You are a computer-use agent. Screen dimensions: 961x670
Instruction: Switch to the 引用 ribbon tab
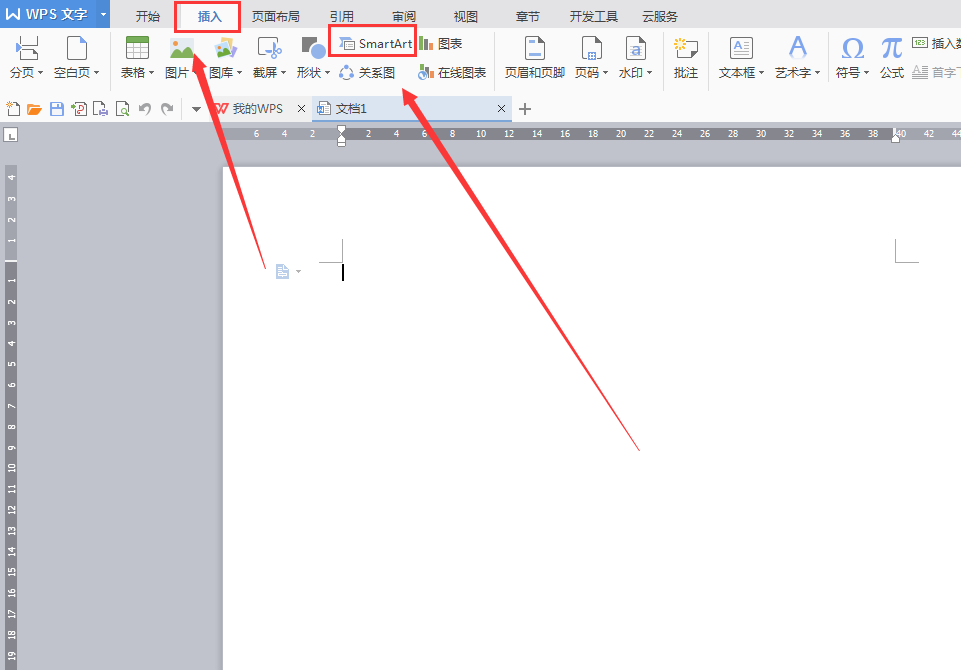point(342,17)
